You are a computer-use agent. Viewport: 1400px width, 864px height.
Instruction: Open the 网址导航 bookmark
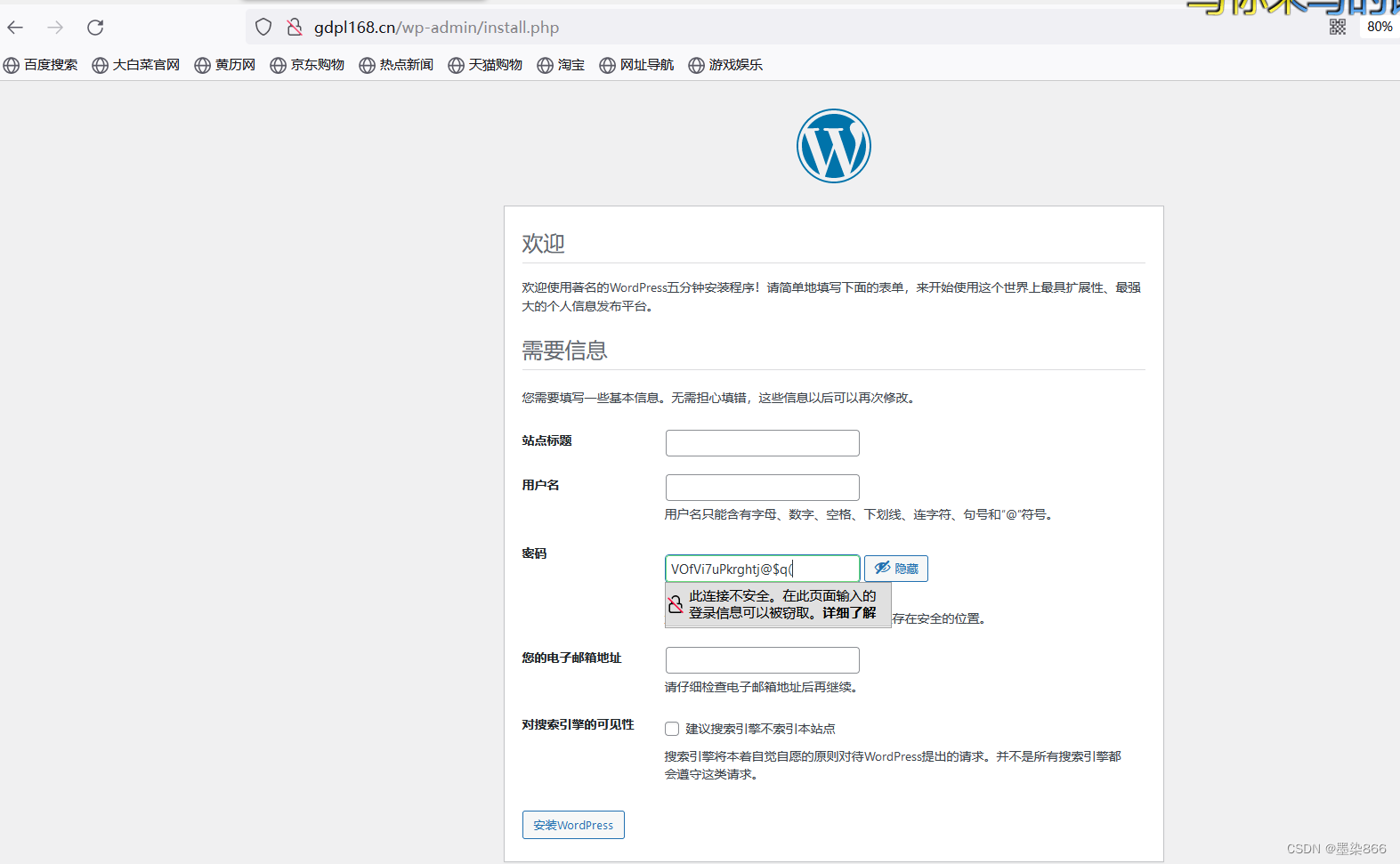point(636,65)
